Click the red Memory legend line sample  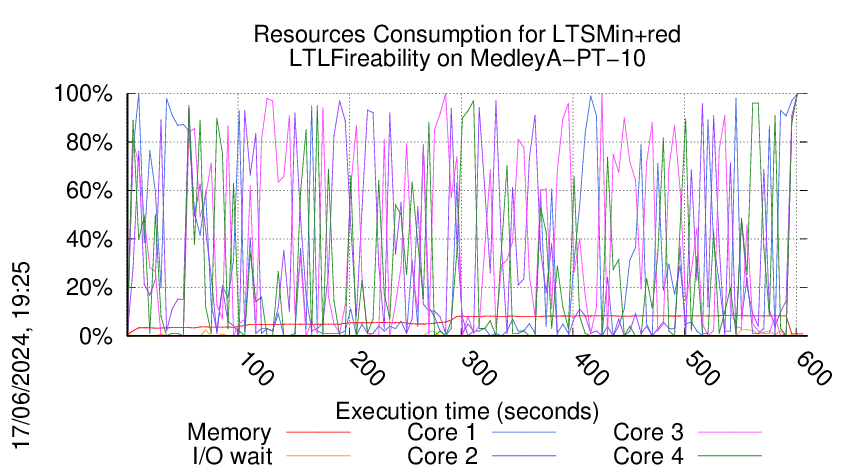(x=318, y=432)
